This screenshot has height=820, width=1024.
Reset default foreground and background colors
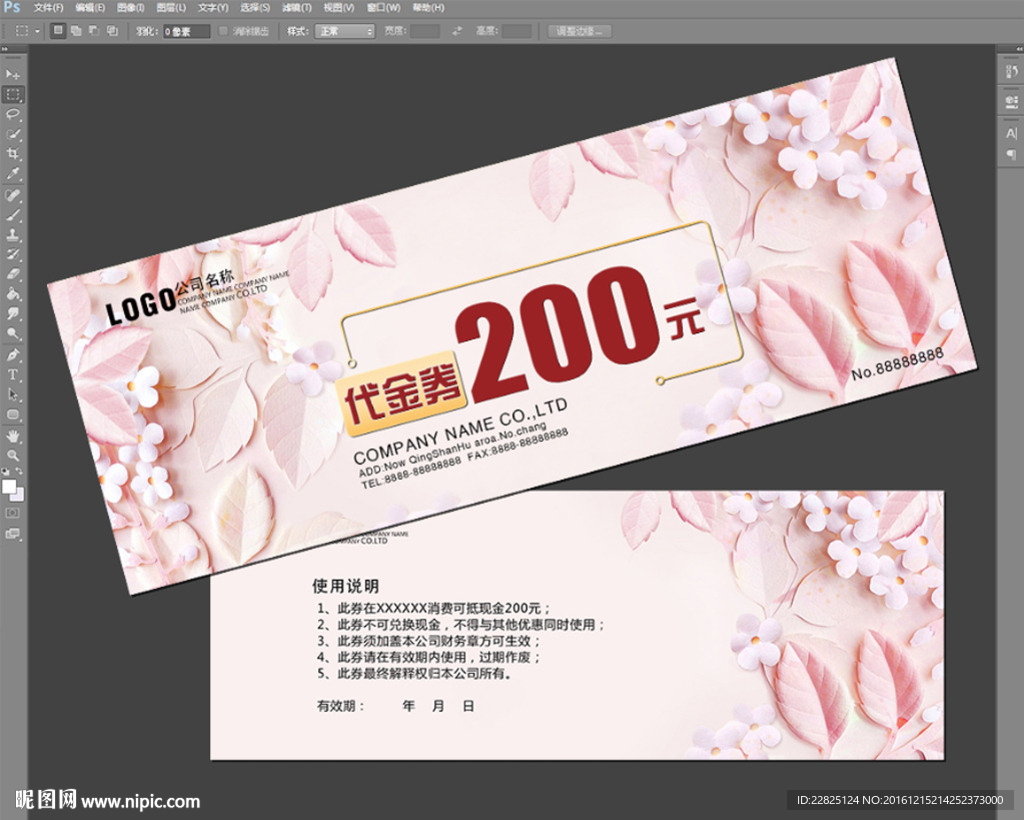click(5, 471)
